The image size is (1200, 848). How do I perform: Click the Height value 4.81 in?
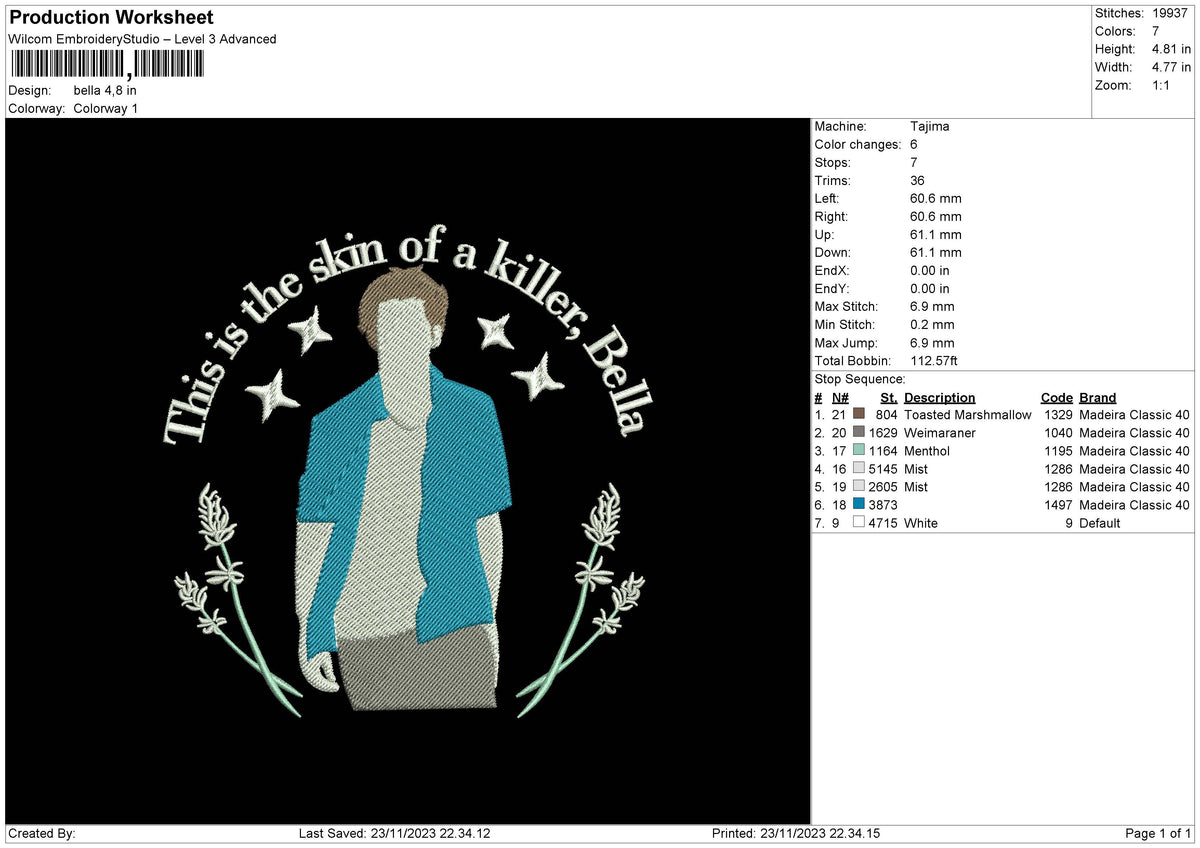(1171, 49)
